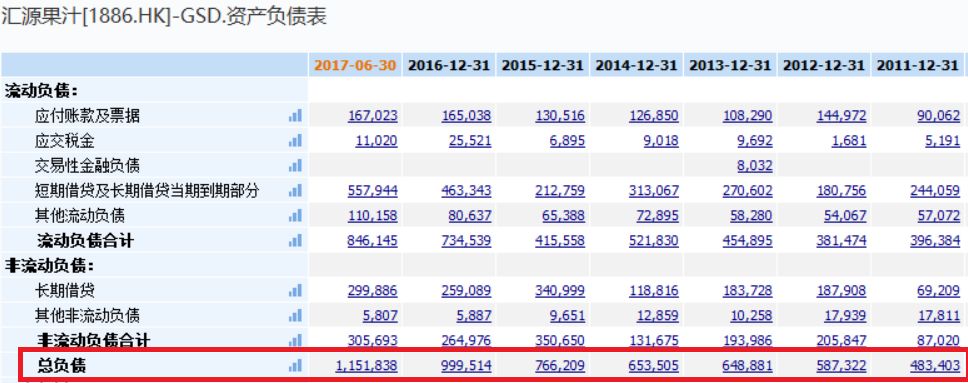Select the 2017-06-30 column header
The image size is (968, 383).
tap(355, 65)
